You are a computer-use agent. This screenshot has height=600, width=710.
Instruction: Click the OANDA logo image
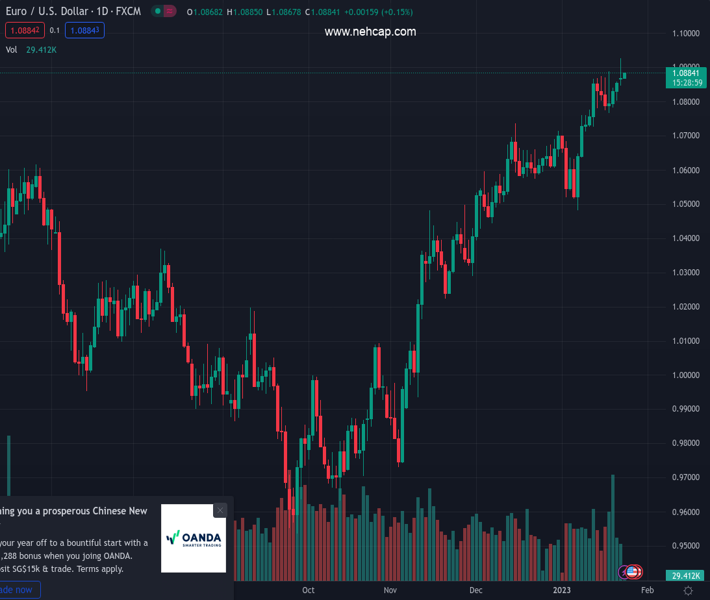[194, 538]
